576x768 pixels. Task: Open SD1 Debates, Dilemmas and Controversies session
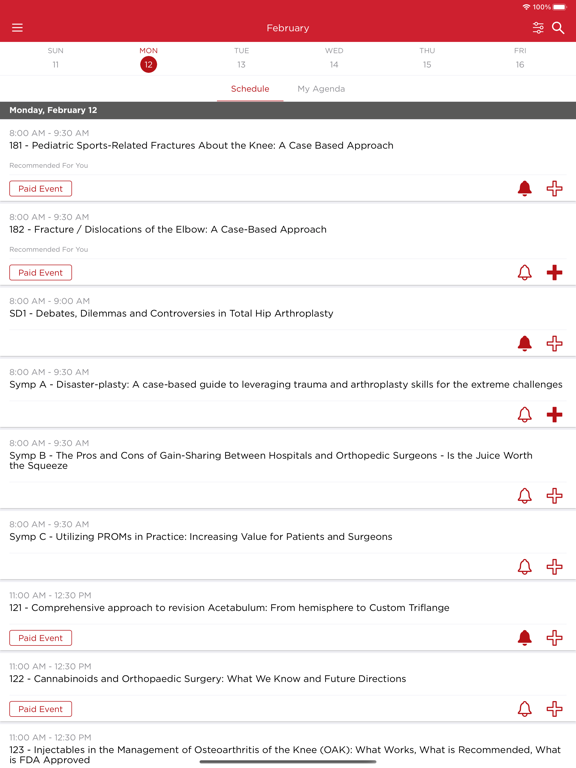(171, 313)
